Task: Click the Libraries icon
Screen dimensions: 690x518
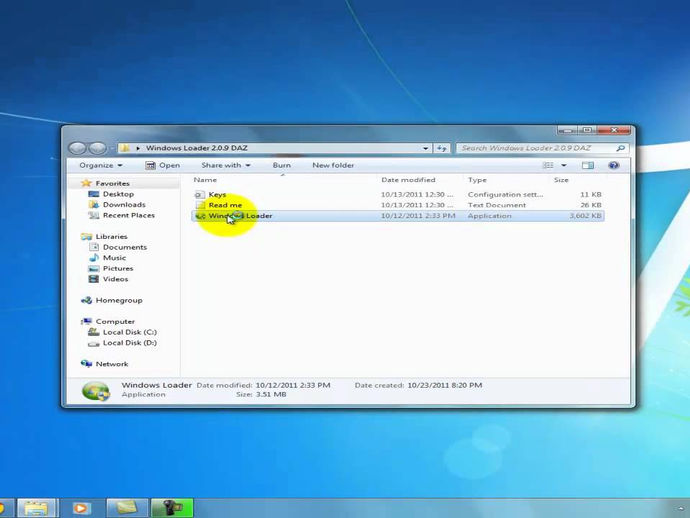Action: [86, 236]
